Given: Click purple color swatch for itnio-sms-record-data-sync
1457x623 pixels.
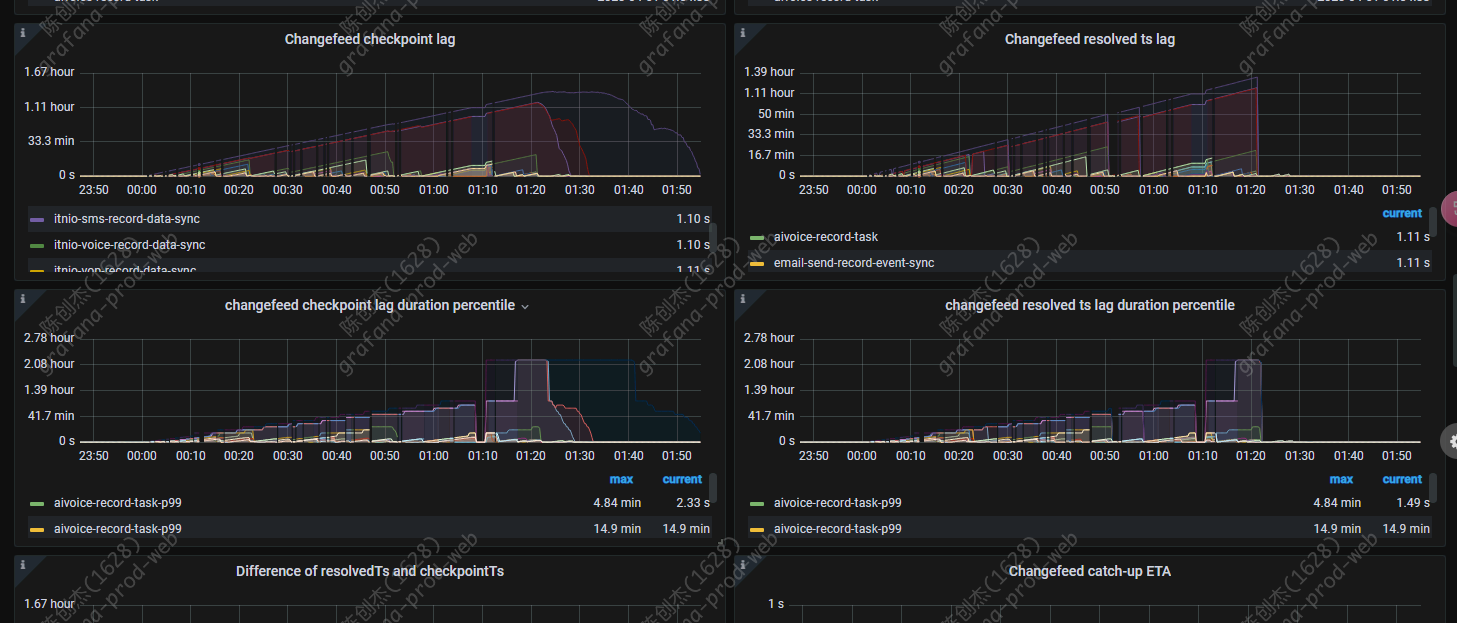Looking at the screenshot, I should point(37,219).
